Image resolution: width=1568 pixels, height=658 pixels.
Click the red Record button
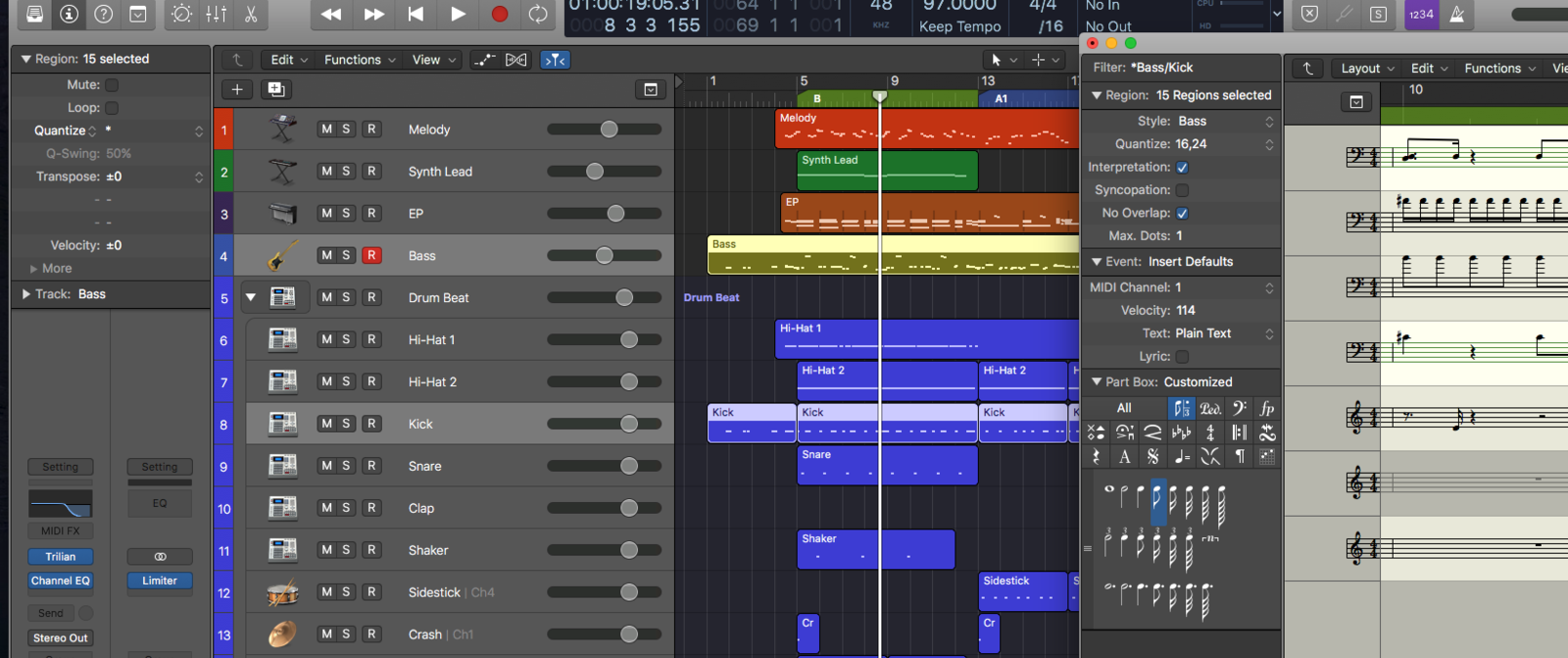click(x=500, y=14)
